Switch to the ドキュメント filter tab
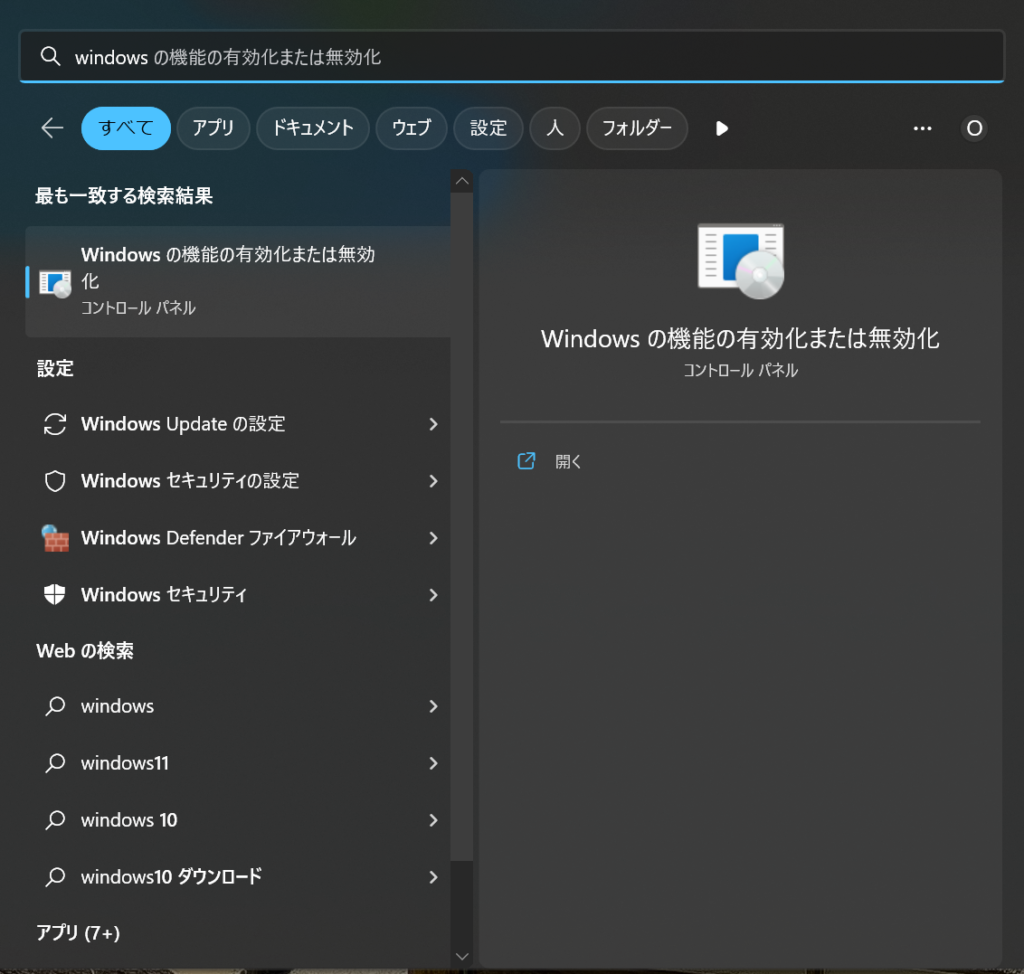This screenshot has height=974, width=1024. [x=313, y=128]
